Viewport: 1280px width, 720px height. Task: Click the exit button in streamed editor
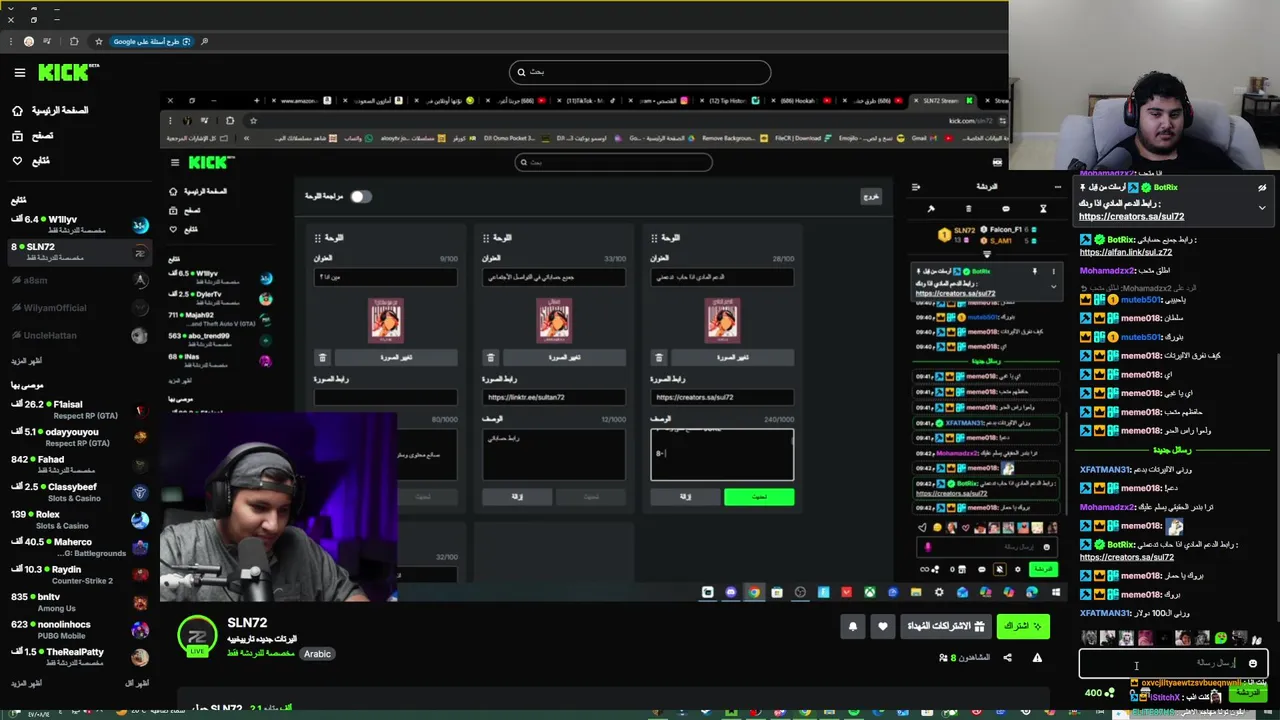tap(871, 196)
